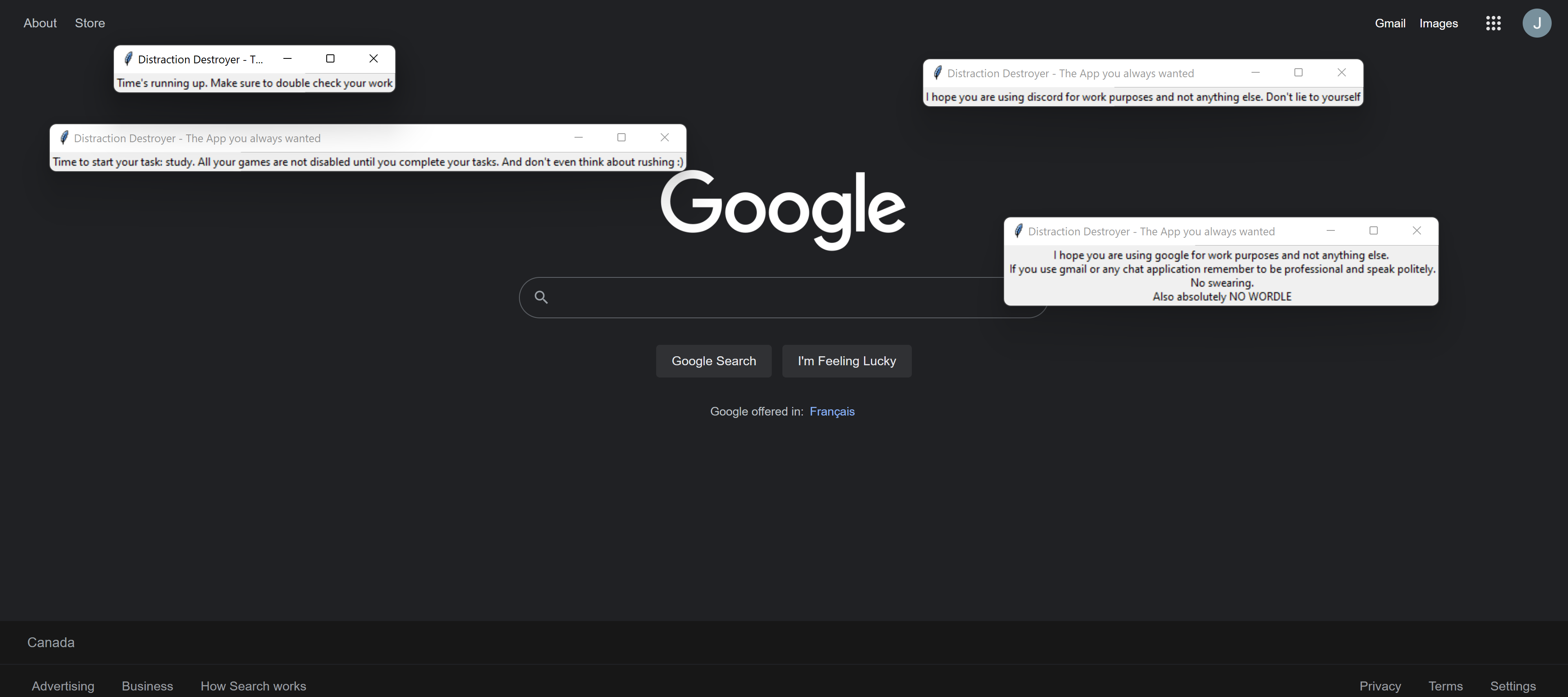This screenshot has width=1568, height=697.
Task: Maximize the study task popup window
Action: point(621,138)
